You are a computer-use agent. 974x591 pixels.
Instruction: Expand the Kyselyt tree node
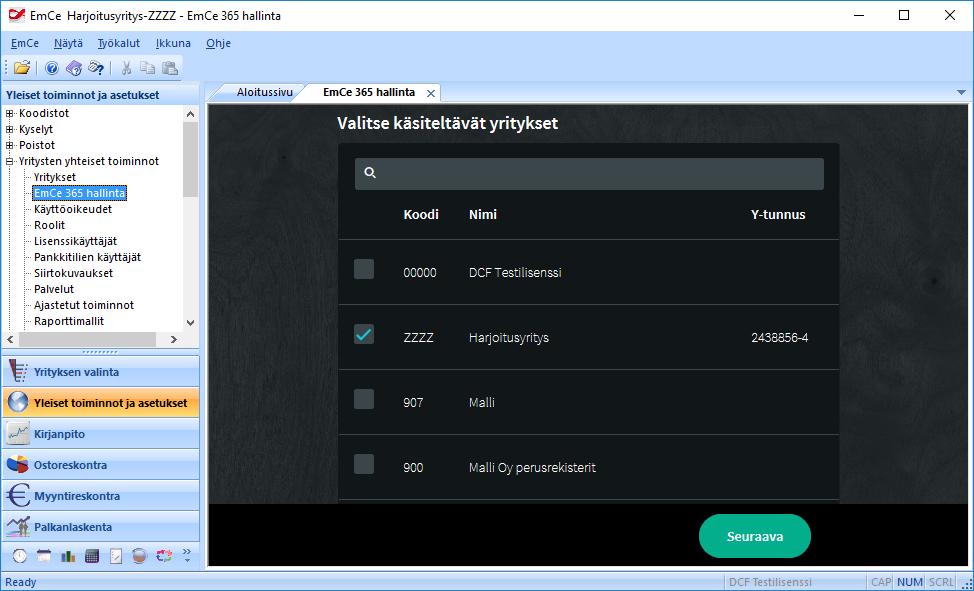pos(9,129)
